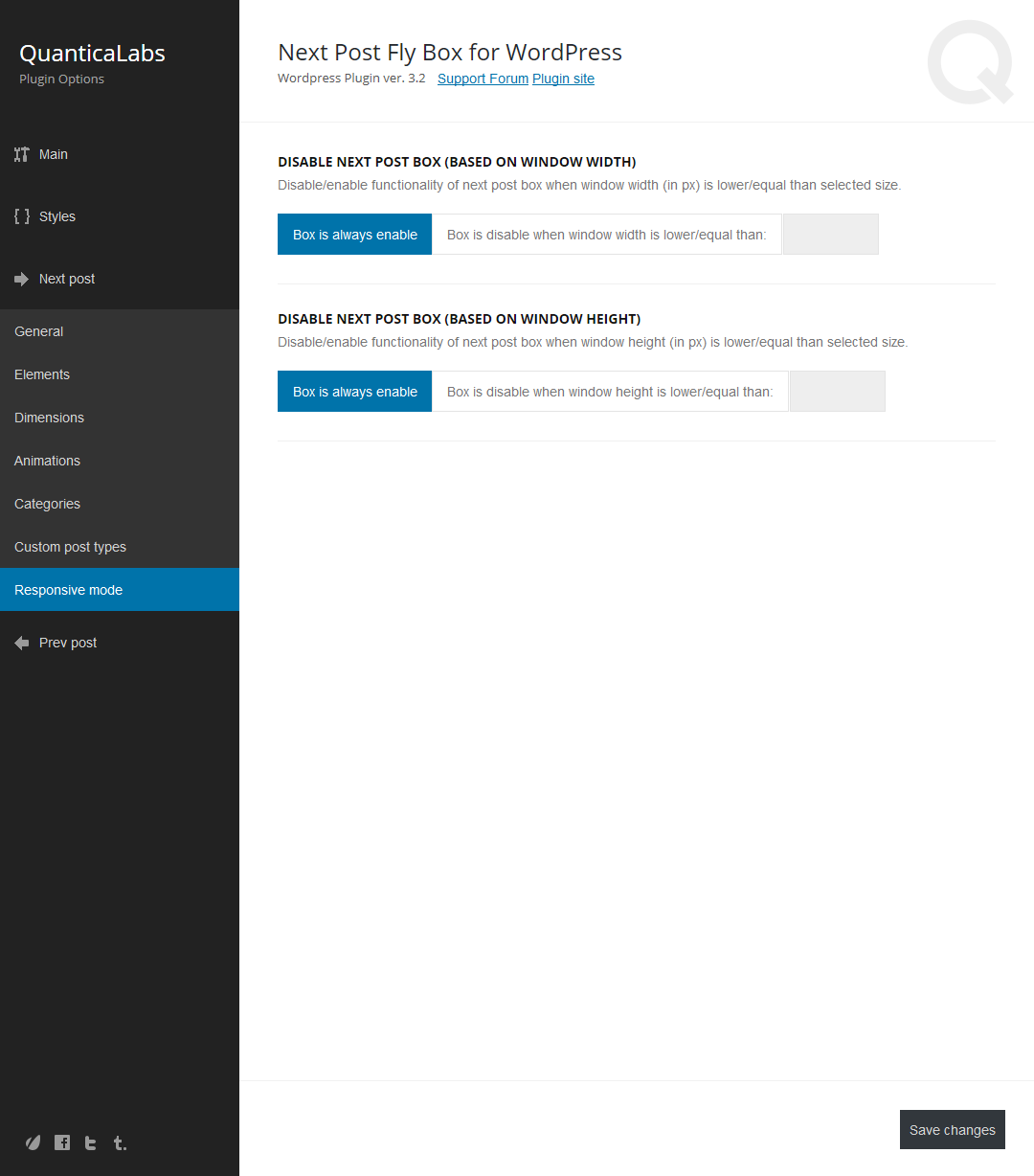Select the Elements submenu item
The width and height of the screenshot is (1034, 1176).
point(120,374)
